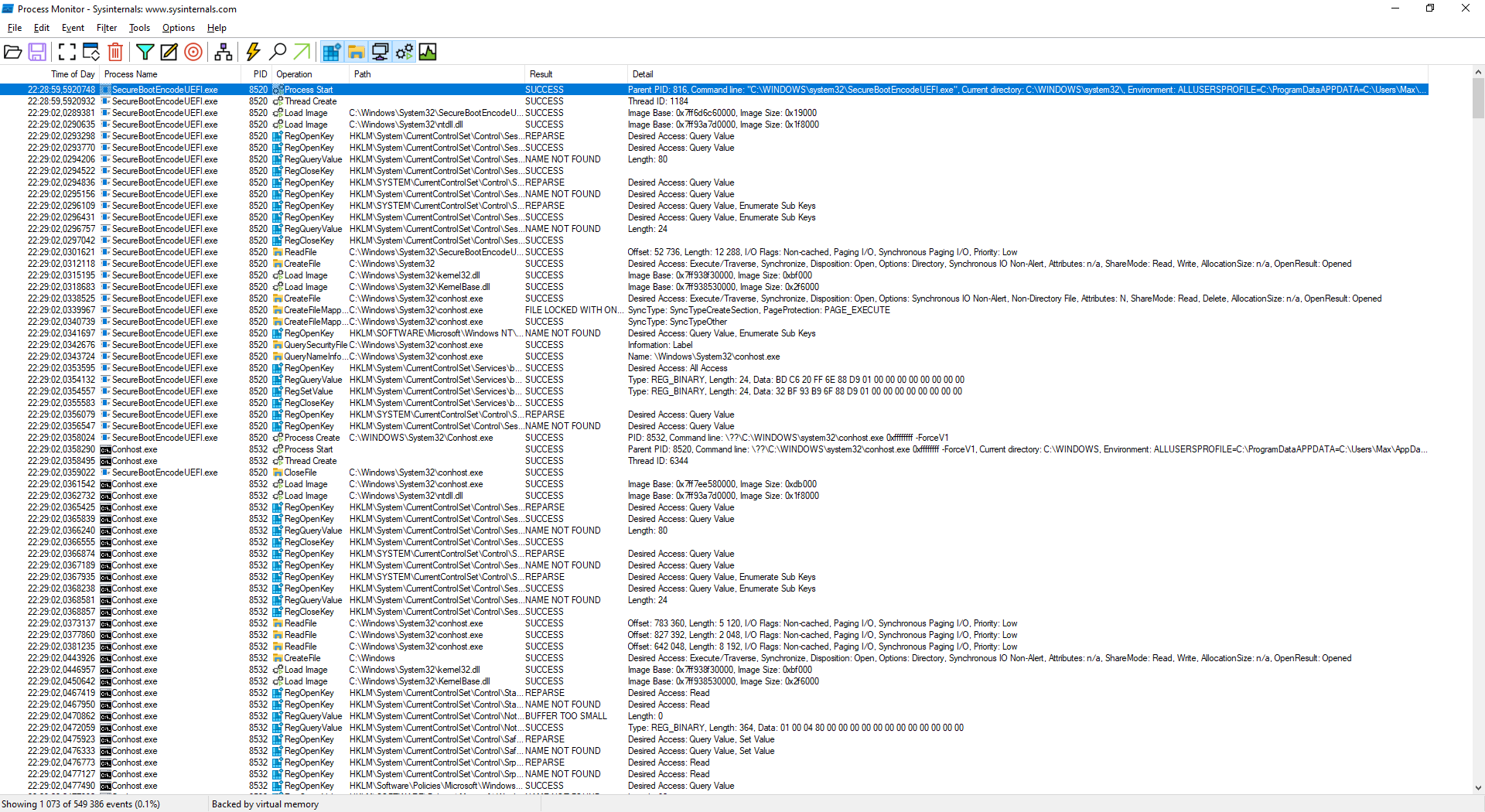1485x812 pixels.
Task: Click the Open log file toolbar icon
Action: pyautogui.click(x=12, y=52)
